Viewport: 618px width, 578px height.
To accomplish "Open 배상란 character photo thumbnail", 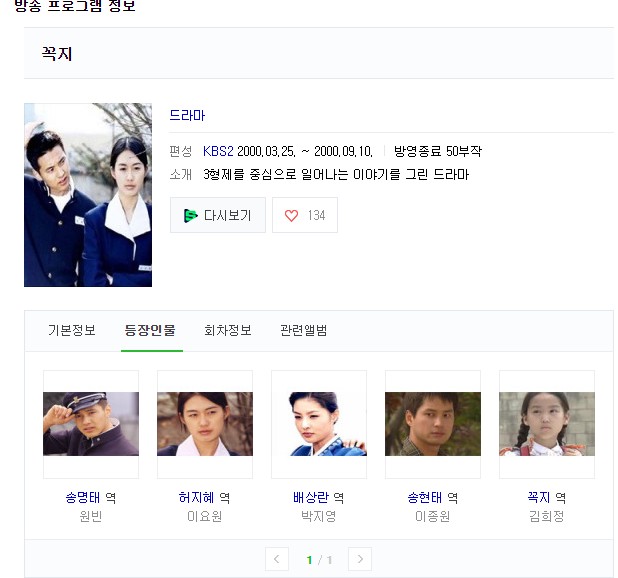I will (319, 424).
